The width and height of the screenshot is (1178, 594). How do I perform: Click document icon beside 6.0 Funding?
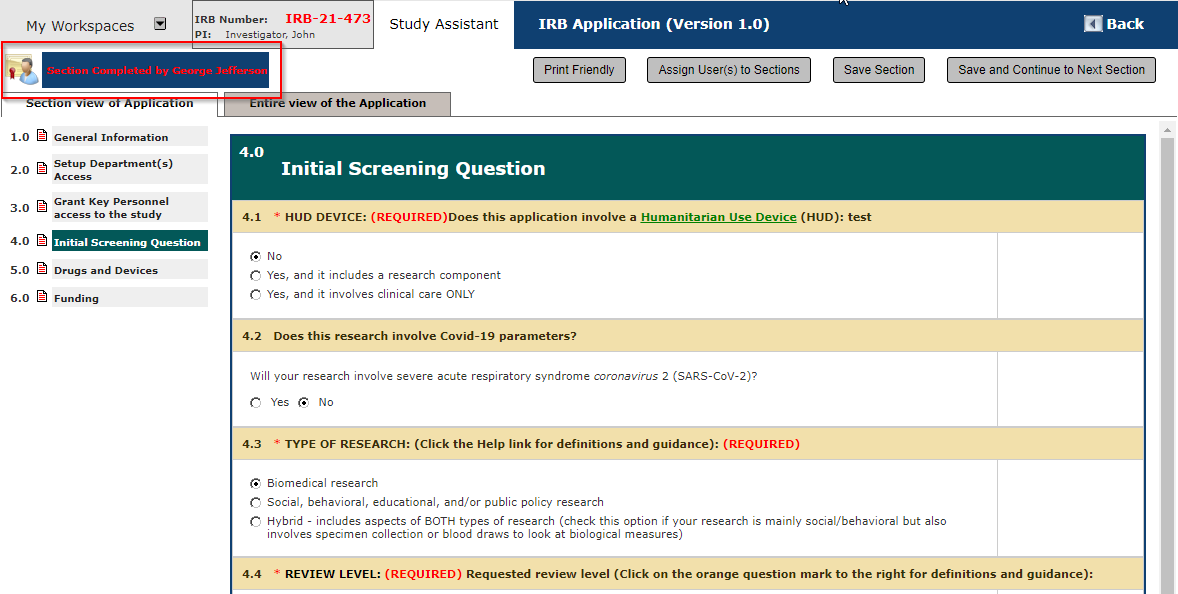pos(42,297)
